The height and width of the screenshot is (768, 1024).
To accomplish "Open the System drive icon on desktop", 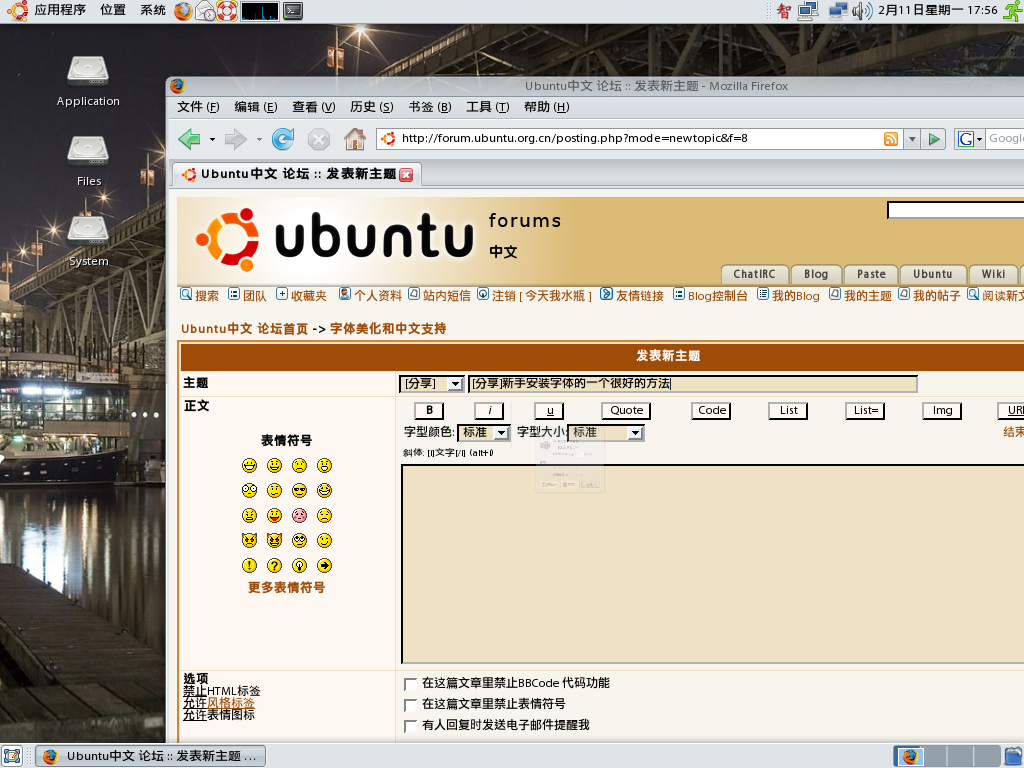I will (x=88, y=231).
